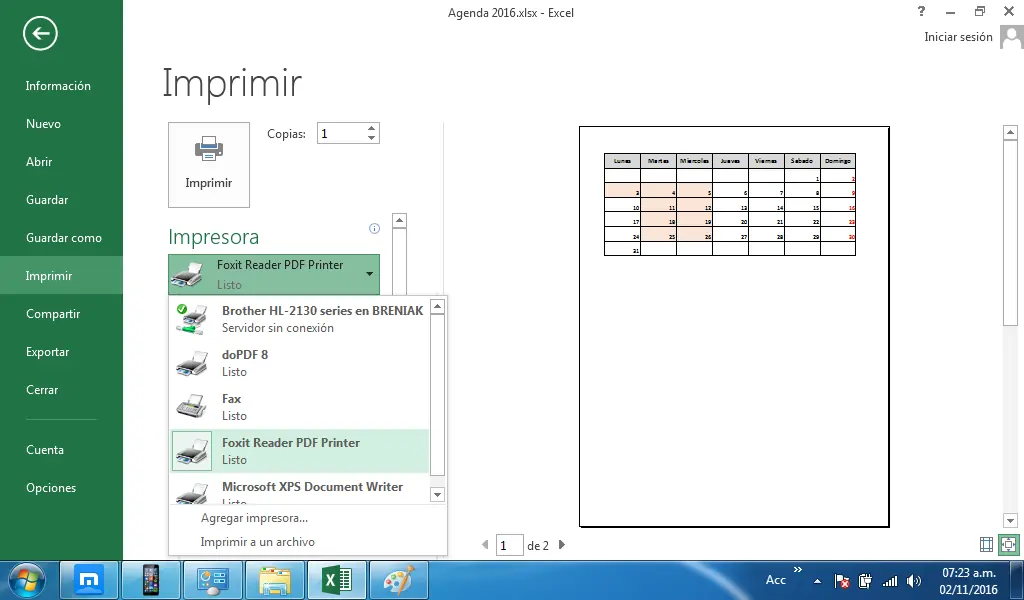Choose the doPDF 8 printer
This screenshot has height=600, width=1024.
pos(300,363)
